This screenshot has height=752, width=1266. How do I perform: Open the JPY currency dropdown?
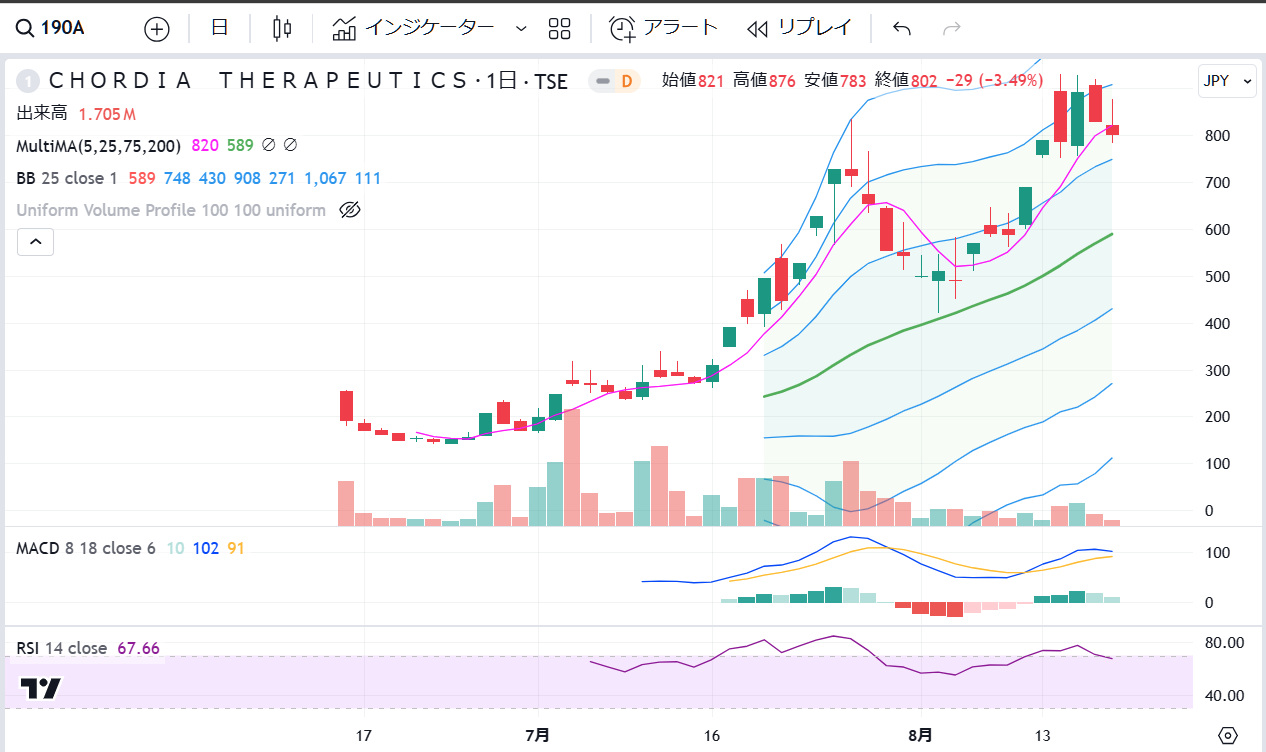[x=1227, y=80]
